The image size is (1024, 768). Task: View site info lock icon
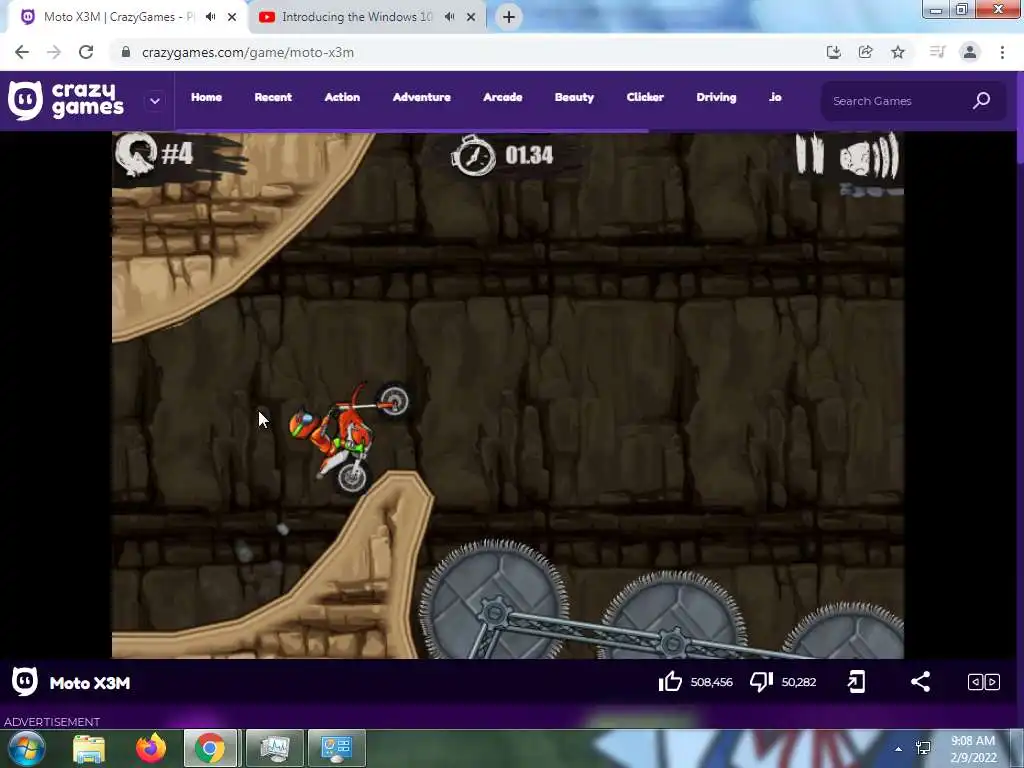[x=126, y=52]
